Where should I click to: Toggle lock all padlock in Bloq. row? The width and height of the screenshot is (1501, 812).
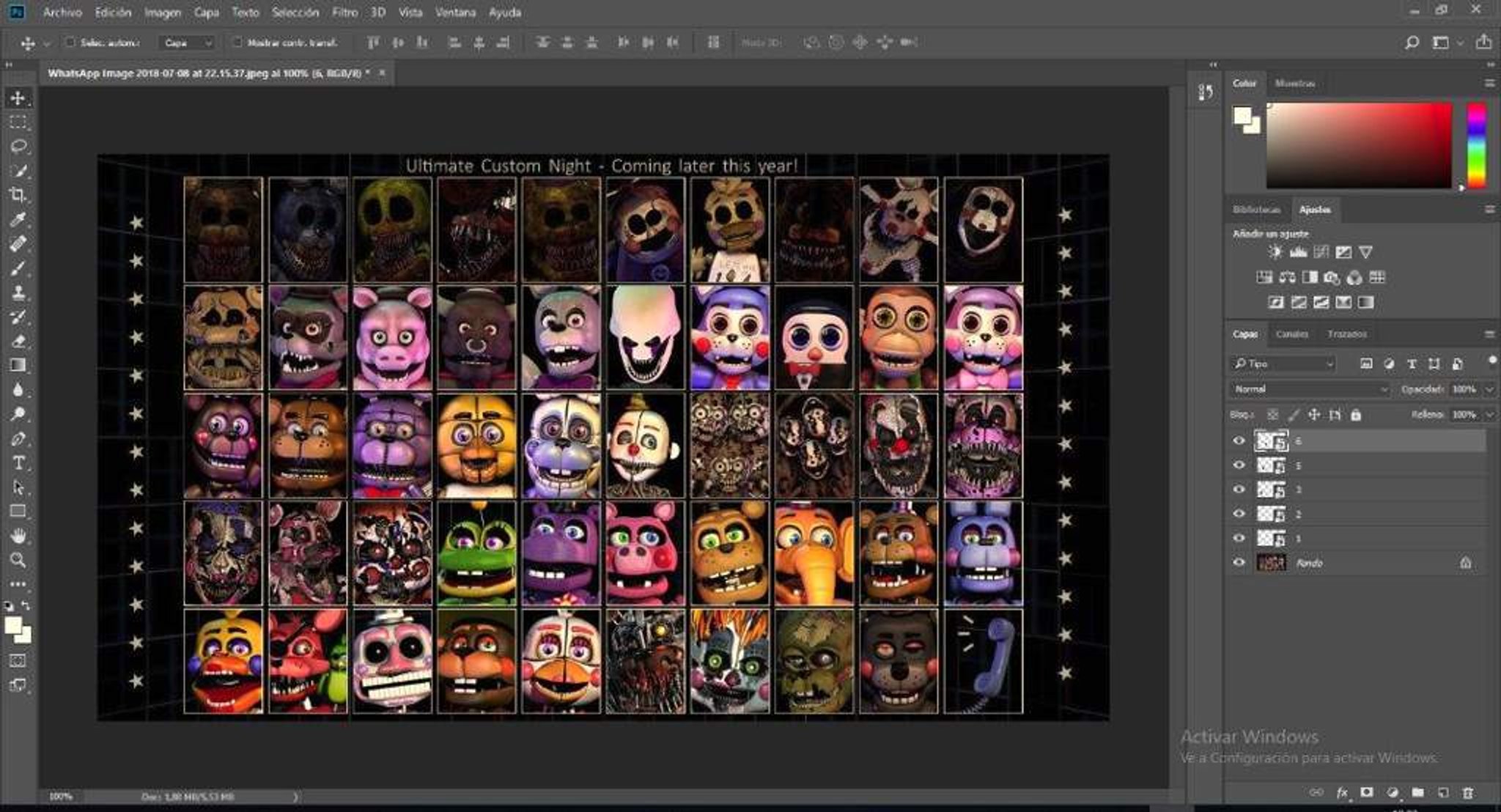point(1356,415)
